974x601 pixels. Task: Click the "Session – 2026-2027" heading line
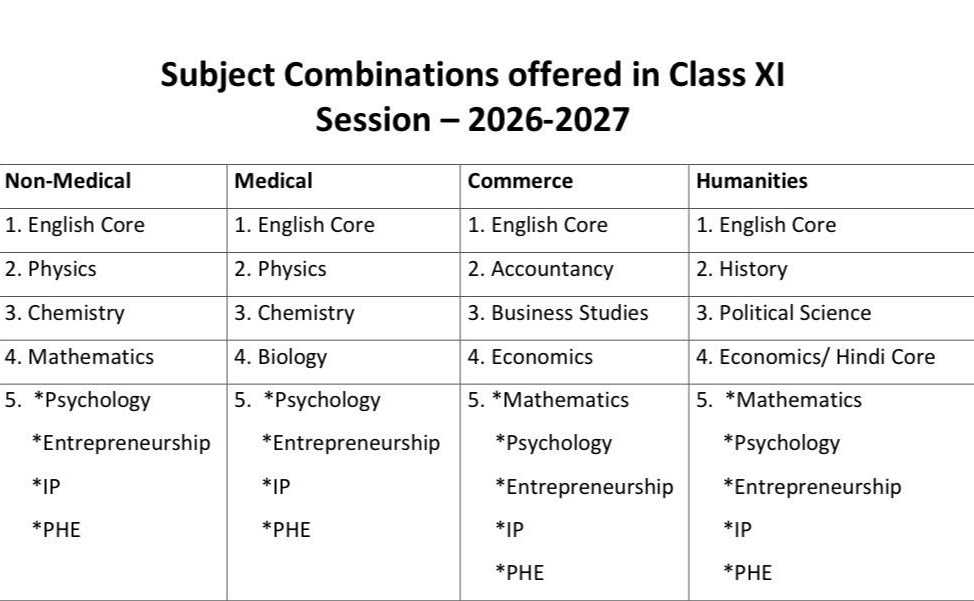472,120
